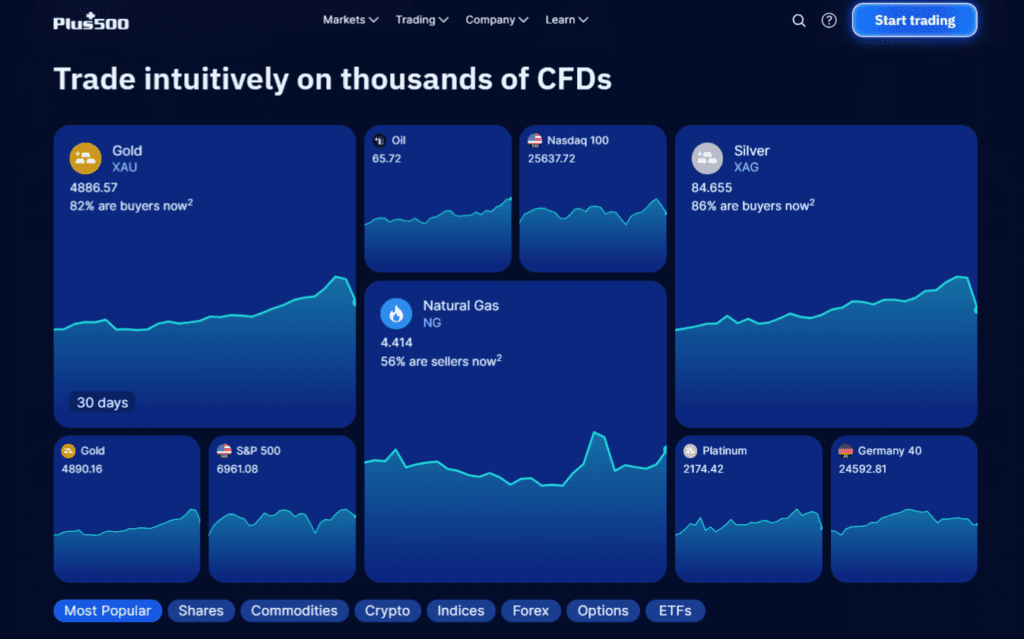Viewport: 1024px width, 639px height.
Task: Click the S&P 500 flag icon
Action: (224, 451)
